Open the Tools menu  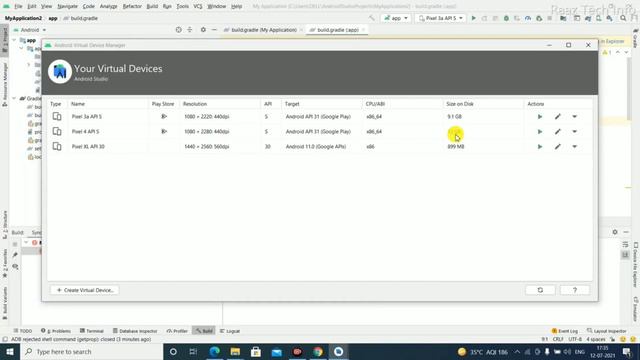tap(182, 7)
